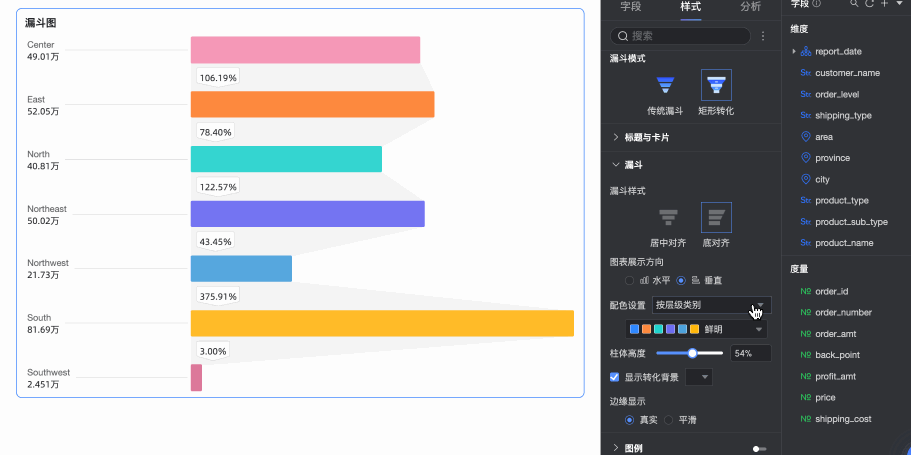The width and height of the screenshot is (911, 455).
Task: Select the product_sub_type field
Action: tap(851, 222)
